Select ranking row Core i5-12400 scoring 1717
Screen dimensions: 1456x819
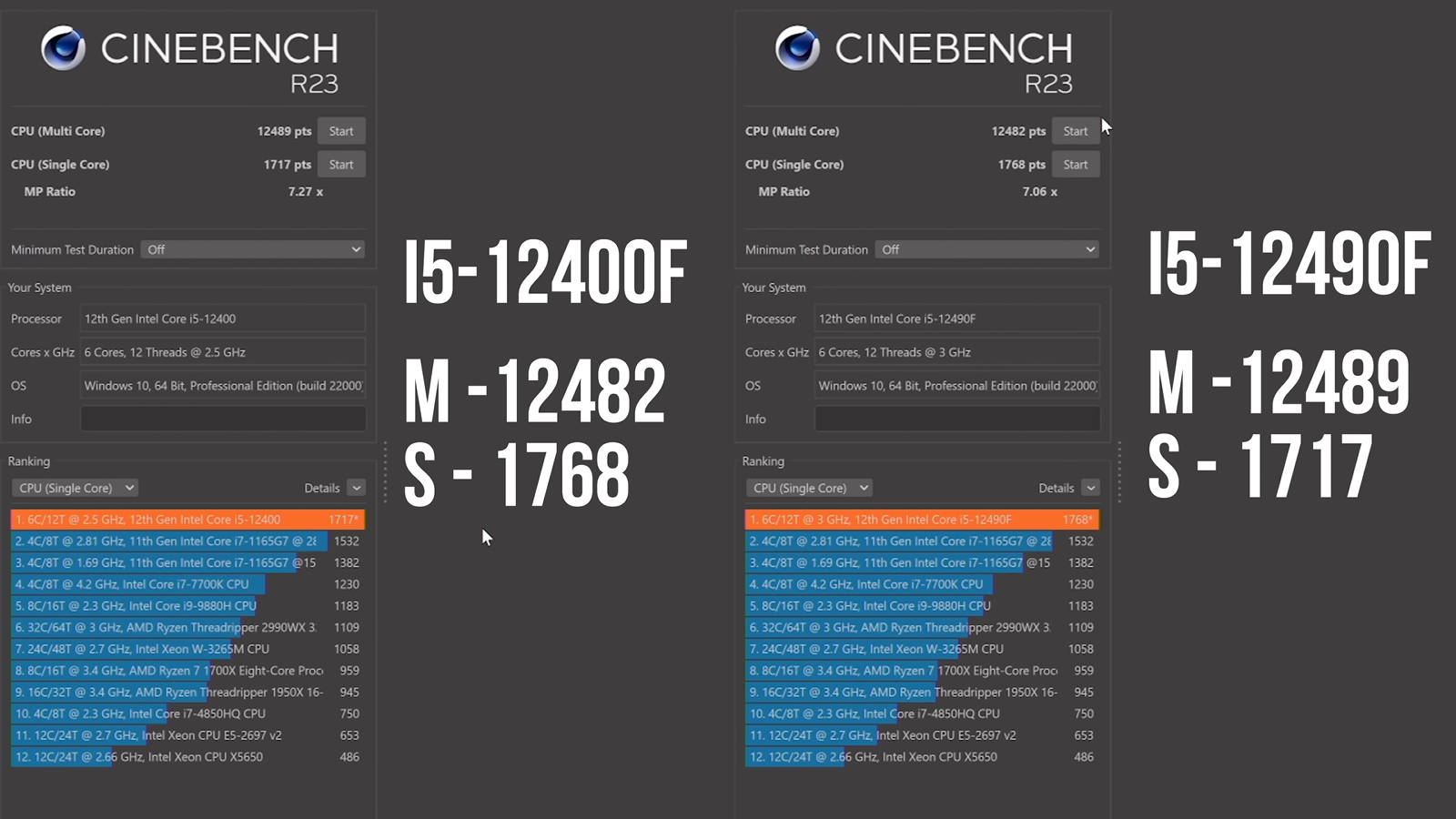pyautogui.click(x=187, y=520)
